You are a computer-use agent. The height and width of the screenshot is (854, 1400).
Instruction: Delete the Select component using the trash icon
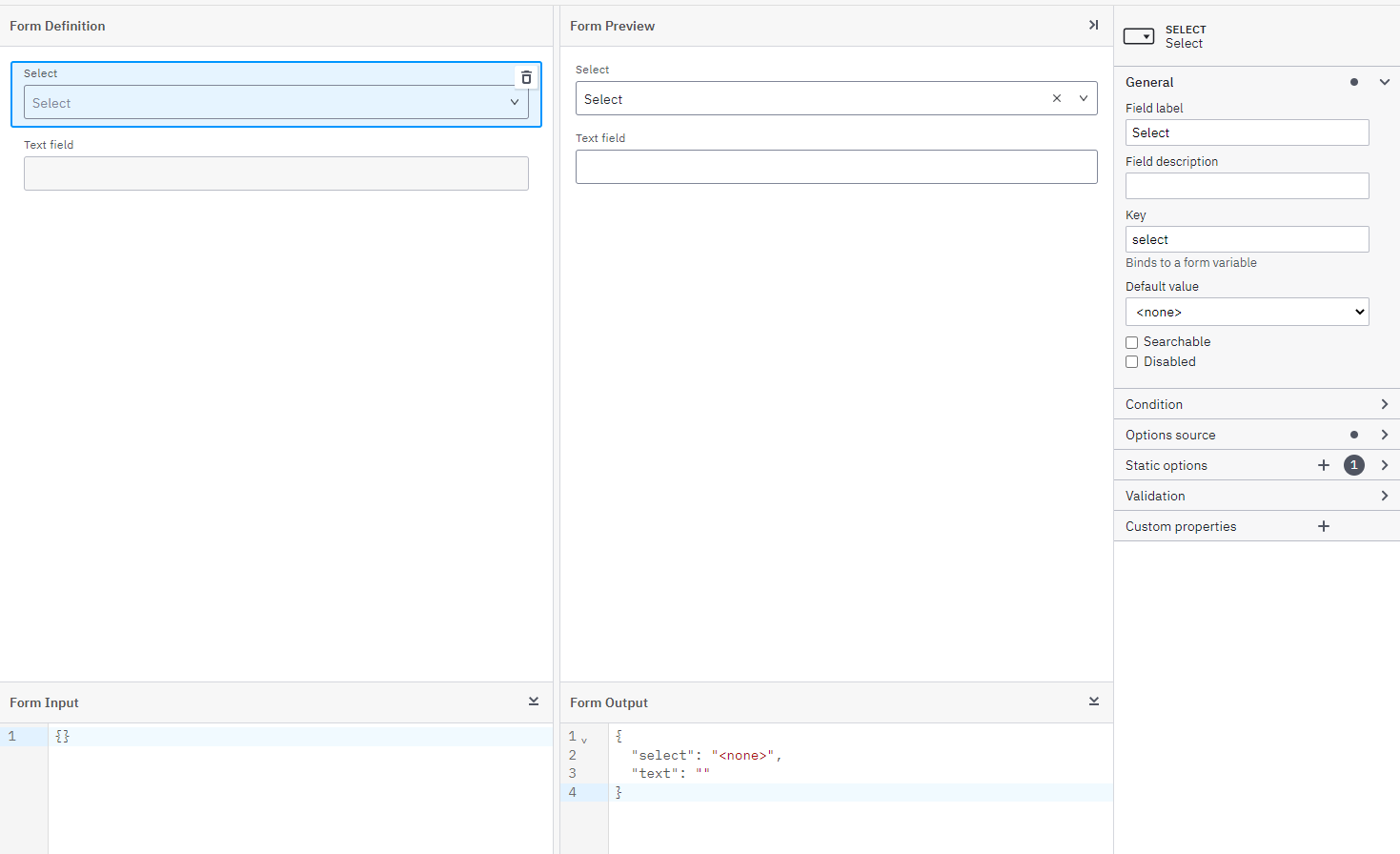click(526, 77)
